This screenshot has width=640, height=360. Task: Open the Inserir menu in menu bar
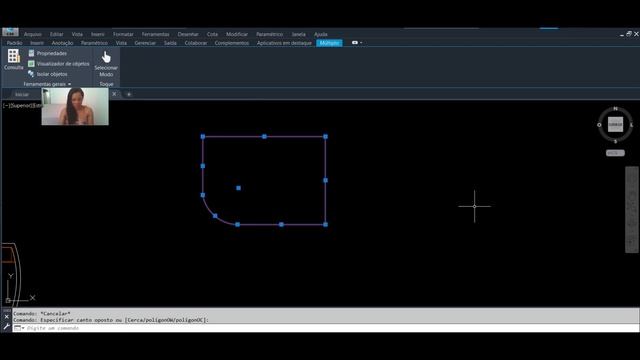point(98,34)
